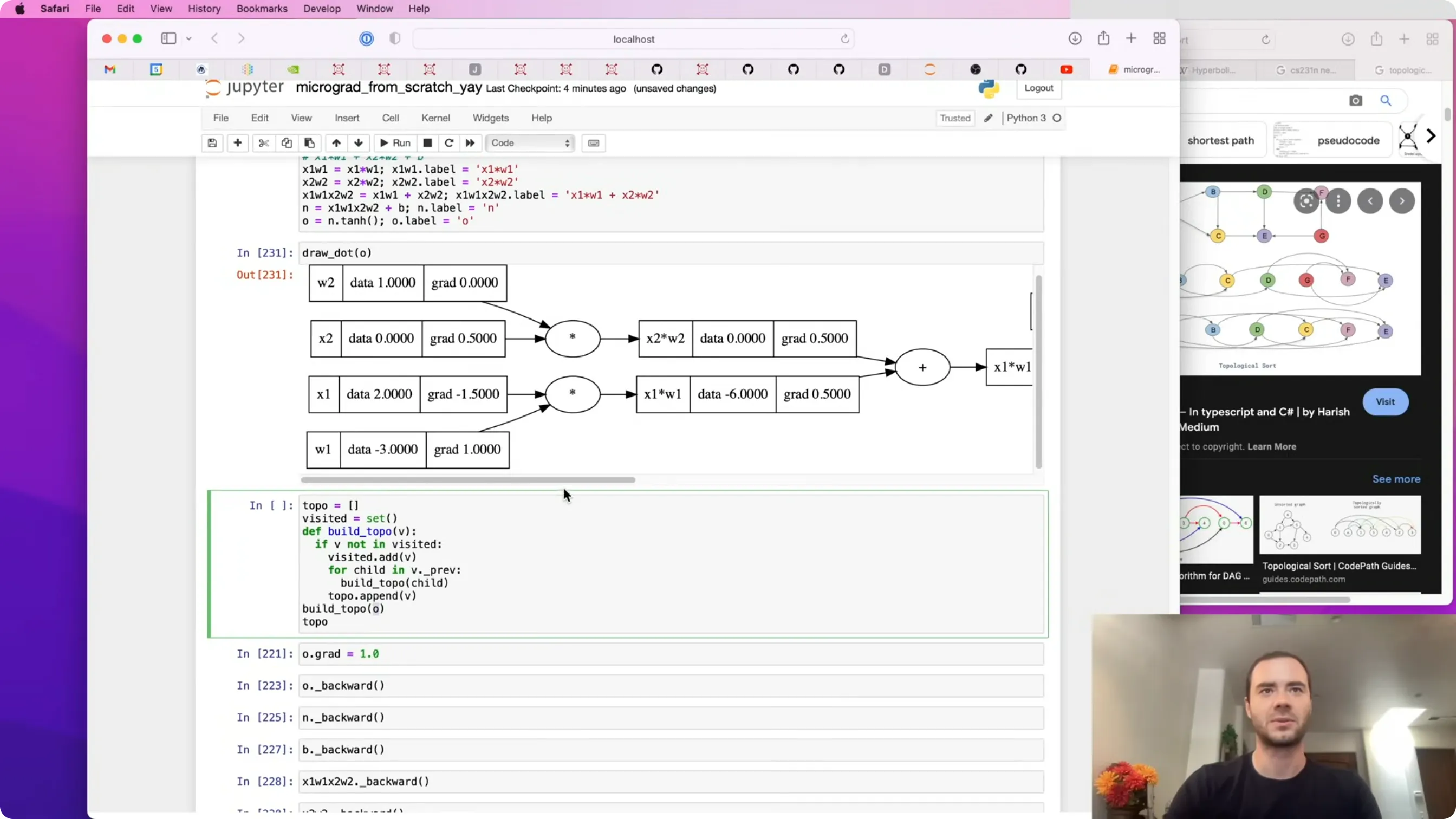Restart and run all with fast-forward icon
Viewport: 1456px width, 819px height.
(x=470, y=143)
